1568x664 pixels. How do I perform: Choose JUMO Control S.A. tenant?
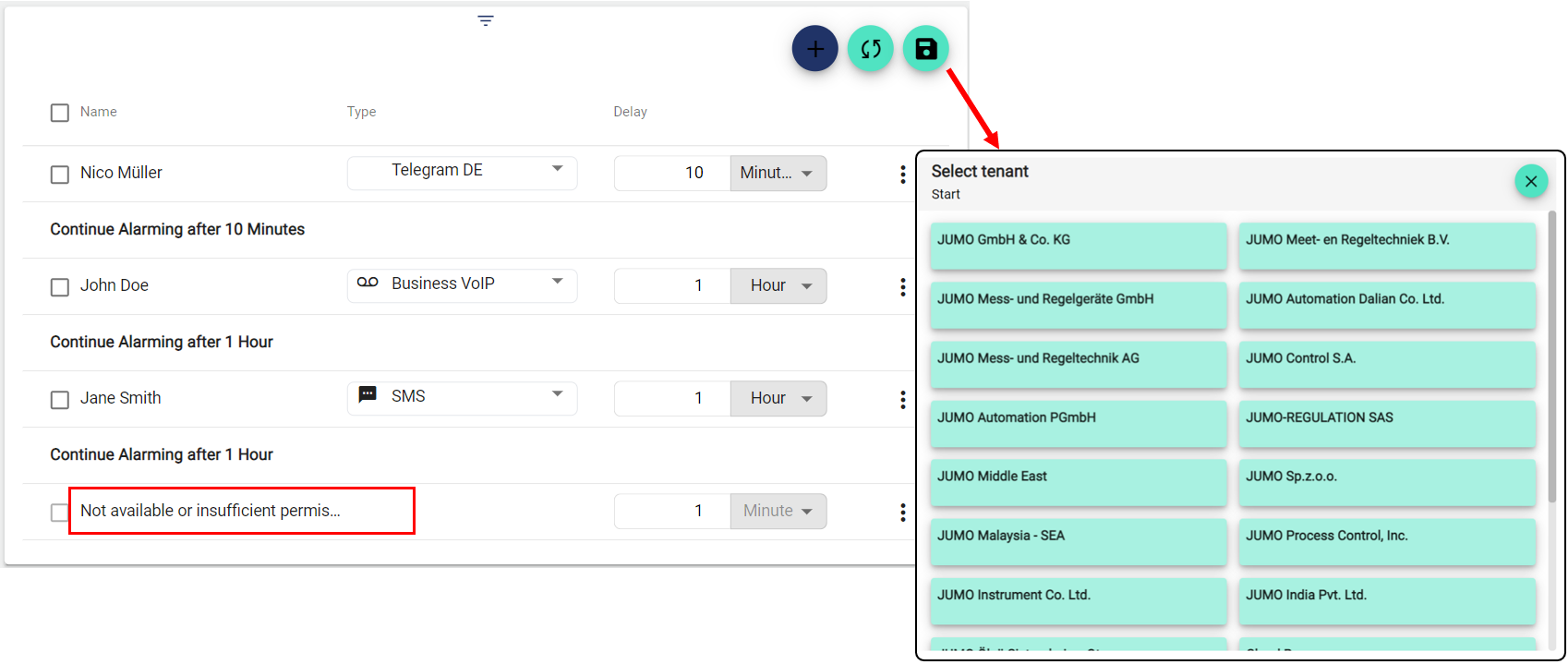click(x=1386, y=363)
